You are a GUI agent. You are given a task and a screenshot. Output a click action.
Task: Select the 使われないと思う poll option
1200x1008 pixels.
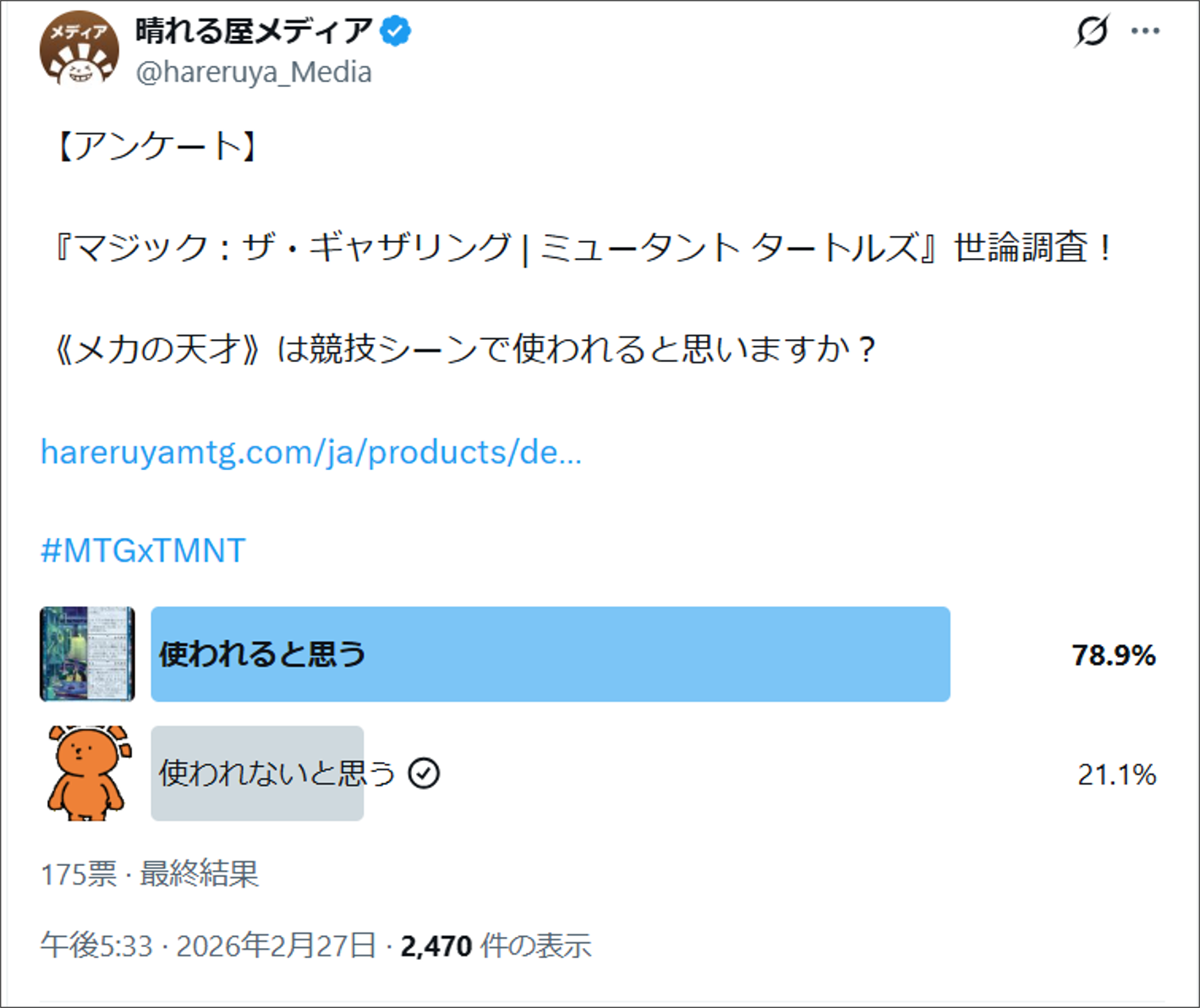tap(277, 773)
